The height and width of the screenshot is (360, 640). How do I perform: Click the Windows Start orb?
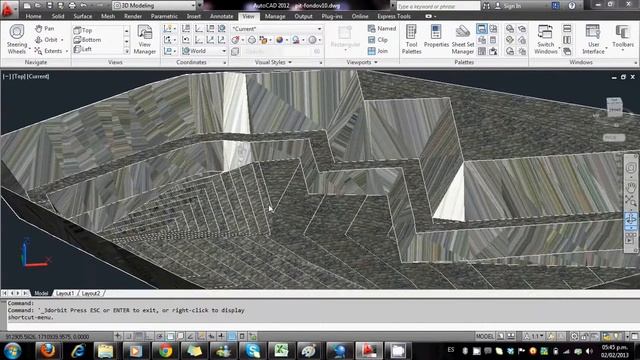[12, 350]
